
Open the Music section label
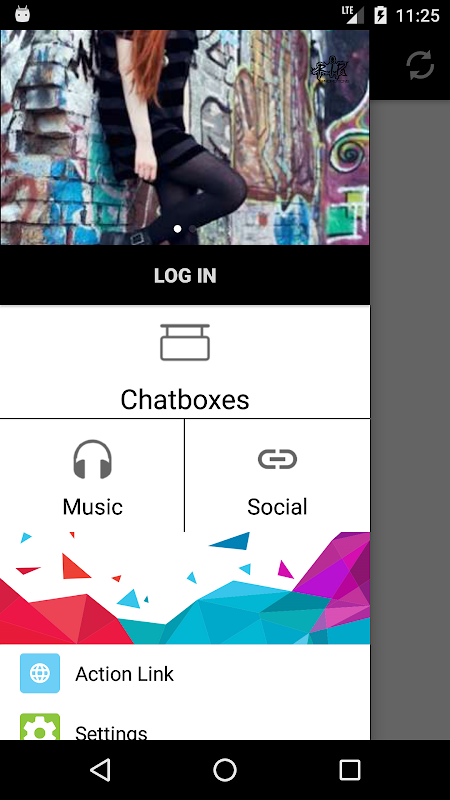pos(92,507)
